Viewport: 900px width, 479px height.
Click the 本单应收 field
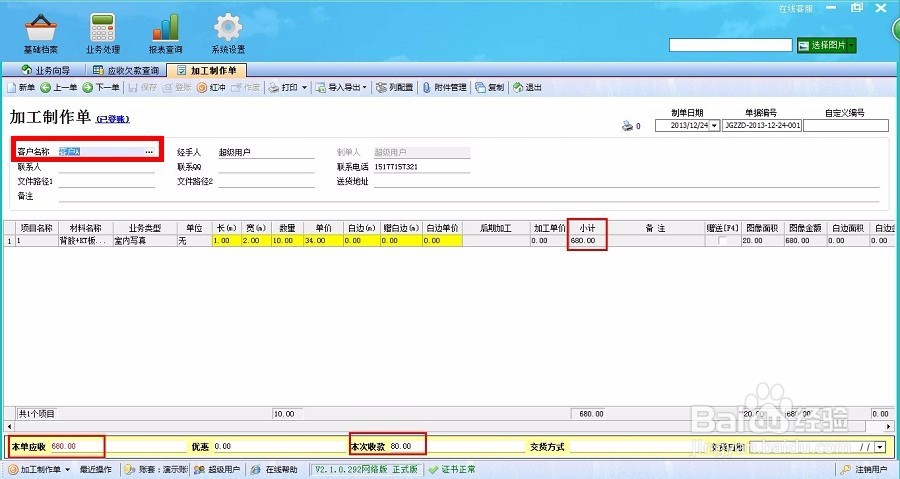pyautogui.click(x=118, y=446)
